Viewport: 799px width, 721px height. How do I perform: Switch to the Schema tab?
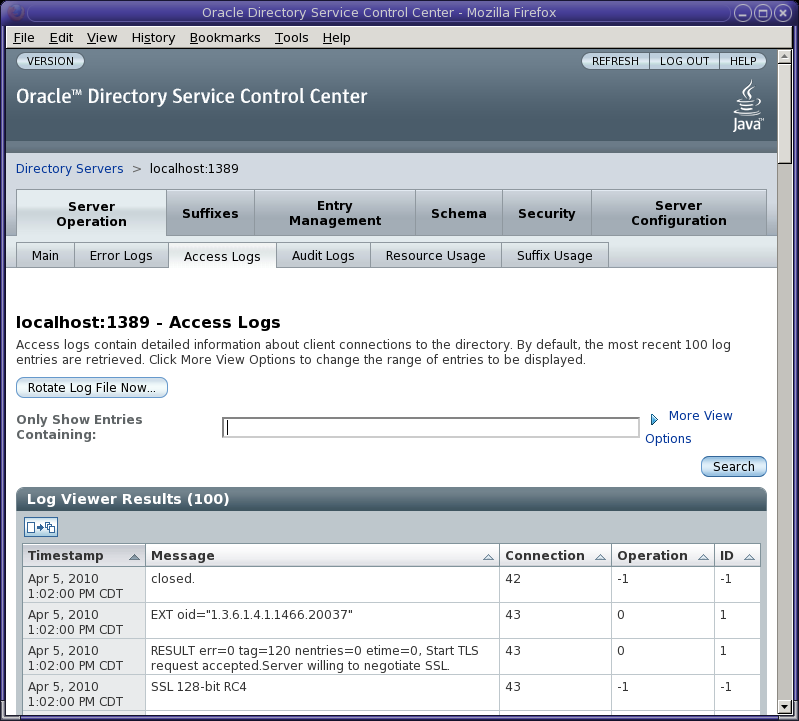click(459, 213)
